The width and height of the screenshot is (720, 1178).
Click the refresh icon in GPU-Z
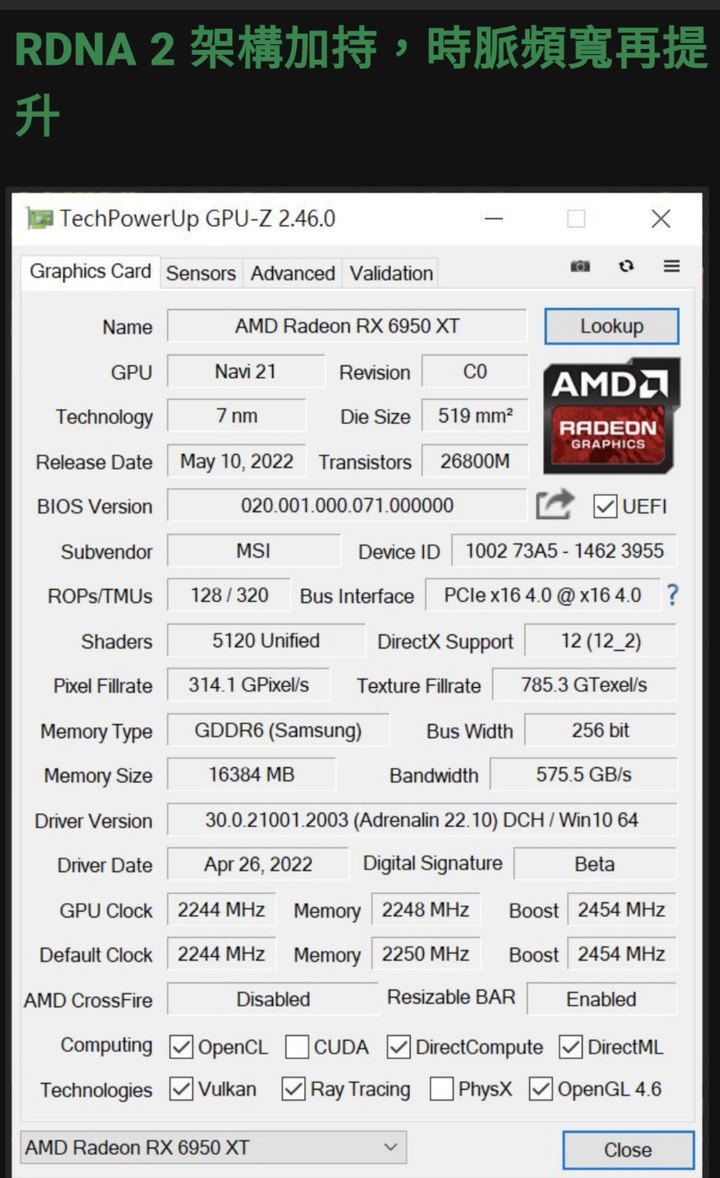tap(626, 266)
